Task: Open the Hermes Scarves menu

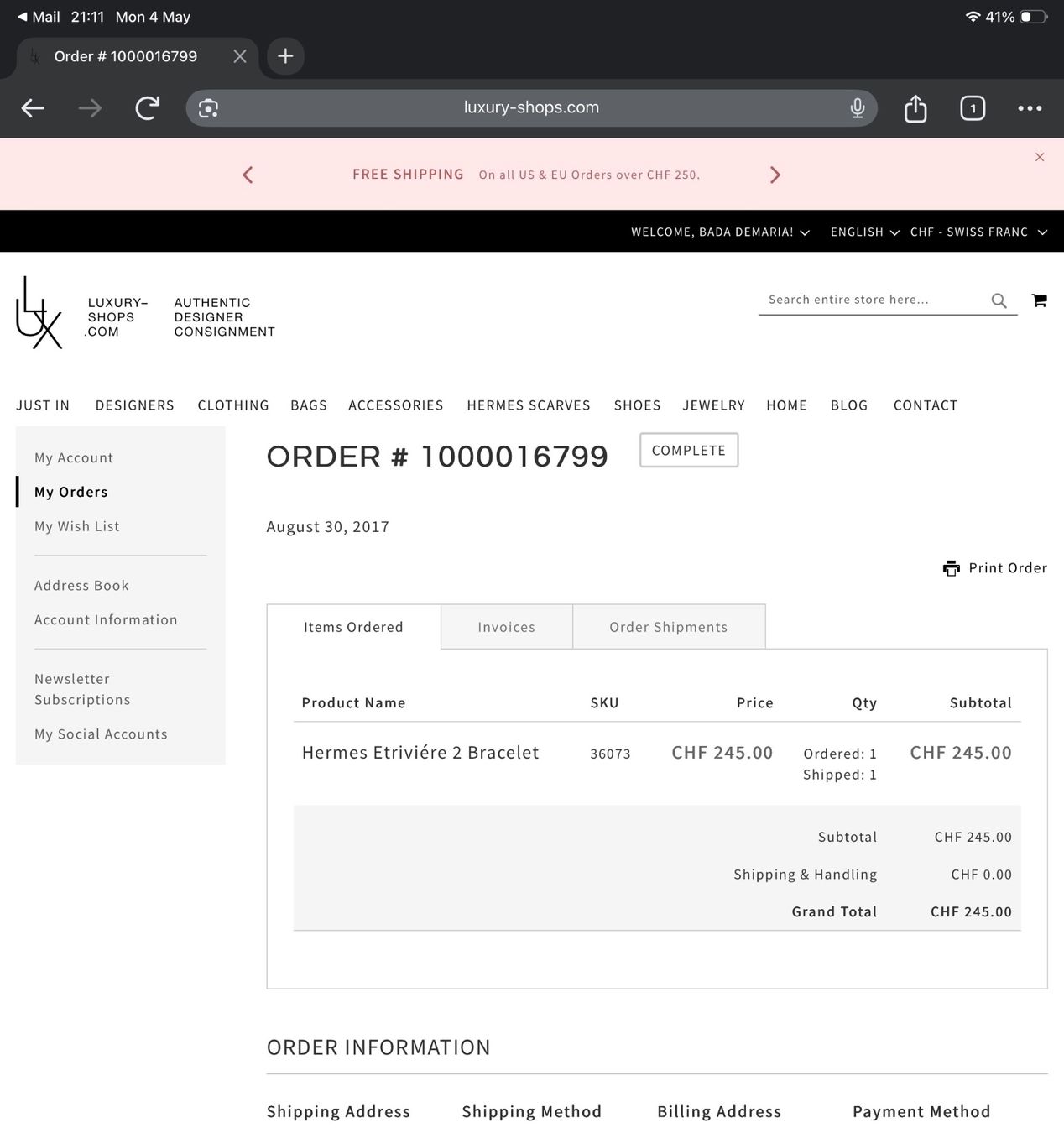Action: (x=529, y=405)
